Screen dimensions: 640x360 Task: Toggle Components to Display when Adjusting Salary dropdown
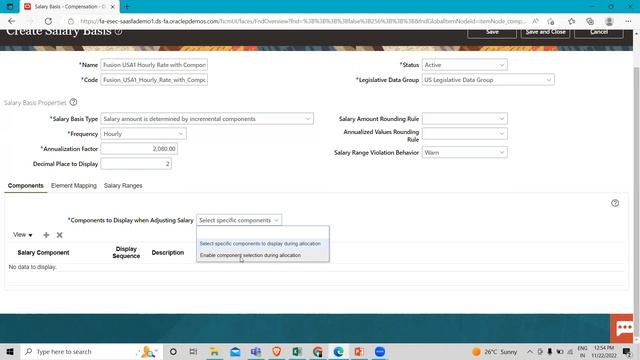coord(239,220)
